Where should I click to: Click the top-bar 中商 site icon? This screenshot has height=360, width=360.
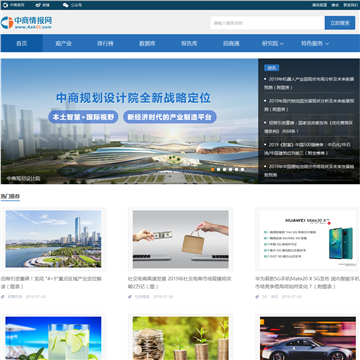click(6, 5)
